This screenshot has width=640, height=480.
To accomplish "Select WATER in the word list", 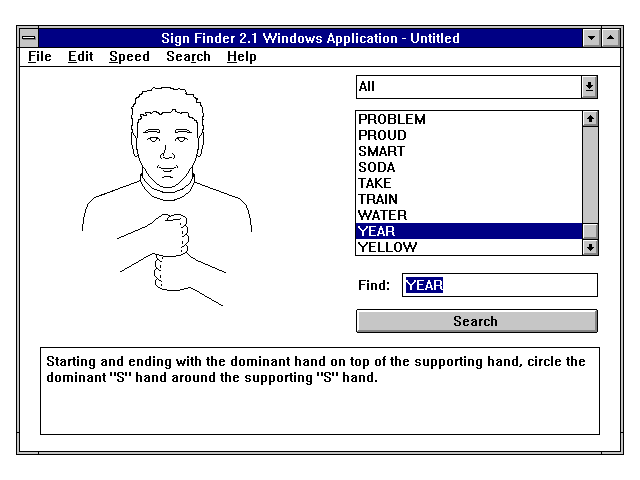I will click(383, 215).
